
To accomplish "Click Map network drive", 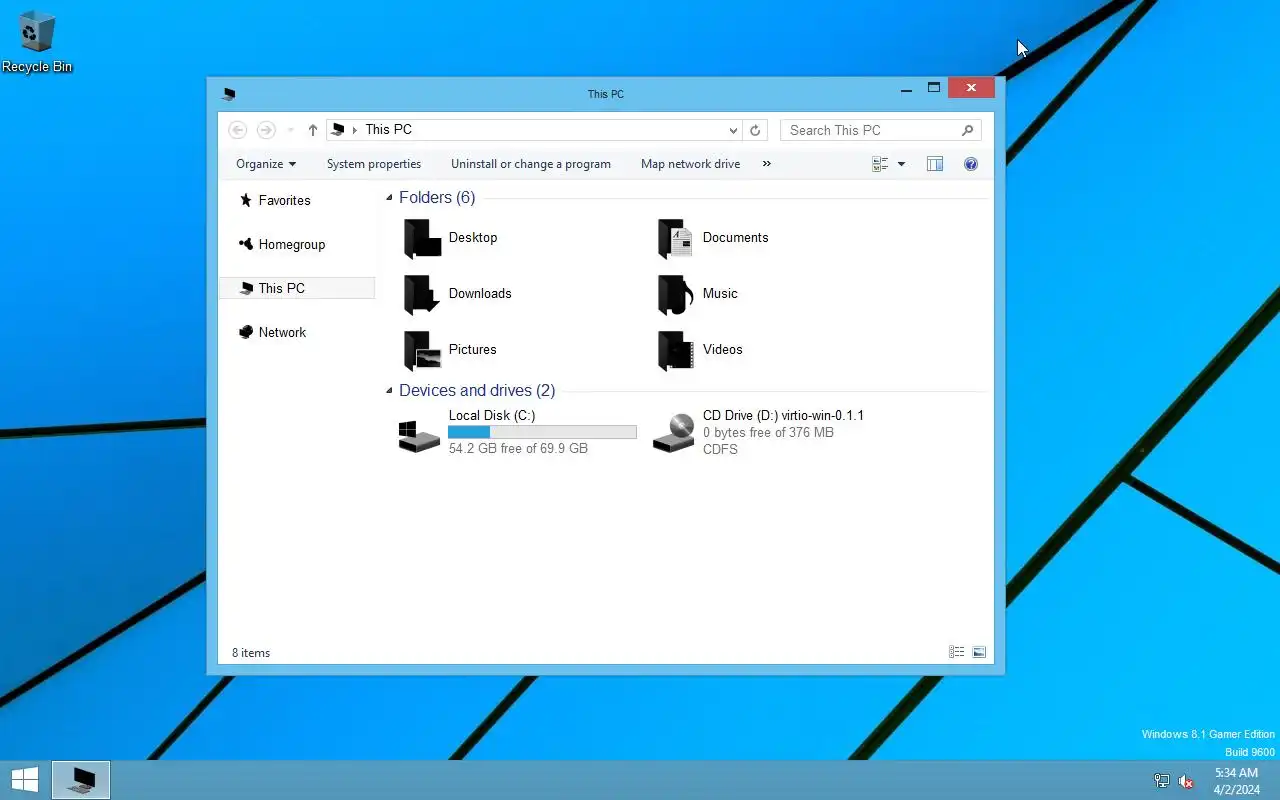I will tap(691, 164).
